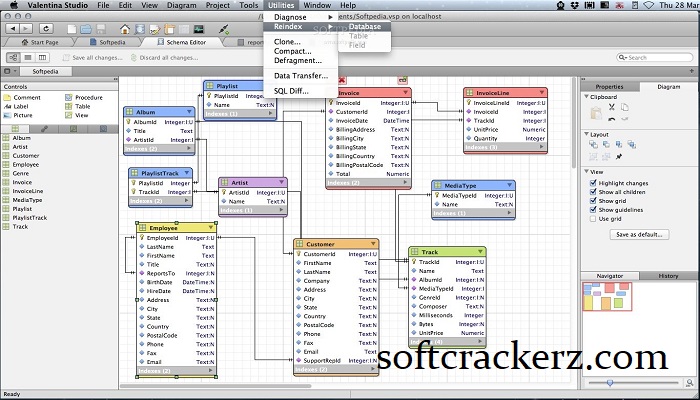Choose Data Transfer... menu item
Image resolution: width=700 pixels, height=400 pixels.
[300, 76]
